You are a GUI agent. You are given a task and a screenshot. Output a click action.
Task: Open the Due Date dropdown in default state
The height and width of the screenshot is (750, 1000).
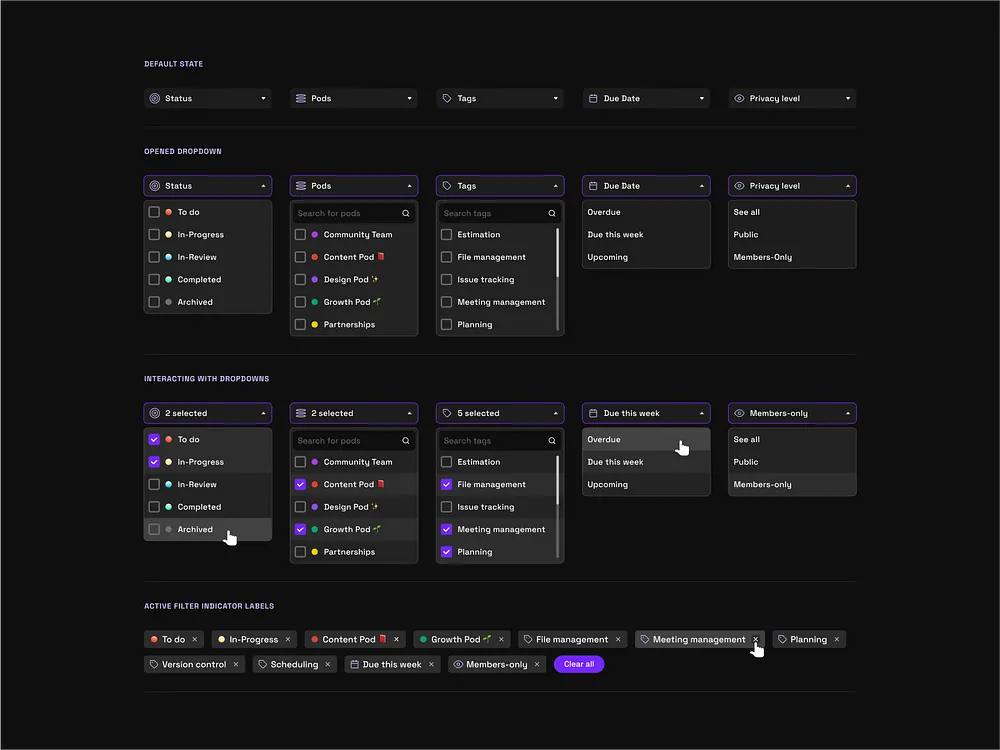[x=645, y=98]
